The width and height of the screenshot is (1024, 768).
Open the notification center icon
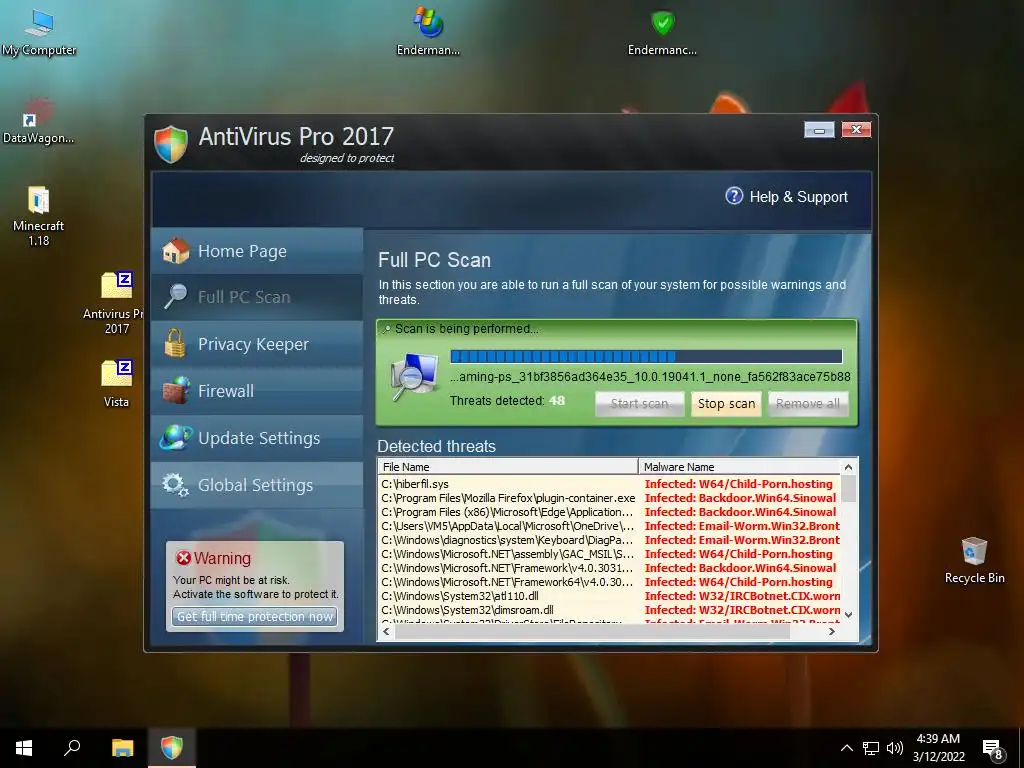(993, 749)
